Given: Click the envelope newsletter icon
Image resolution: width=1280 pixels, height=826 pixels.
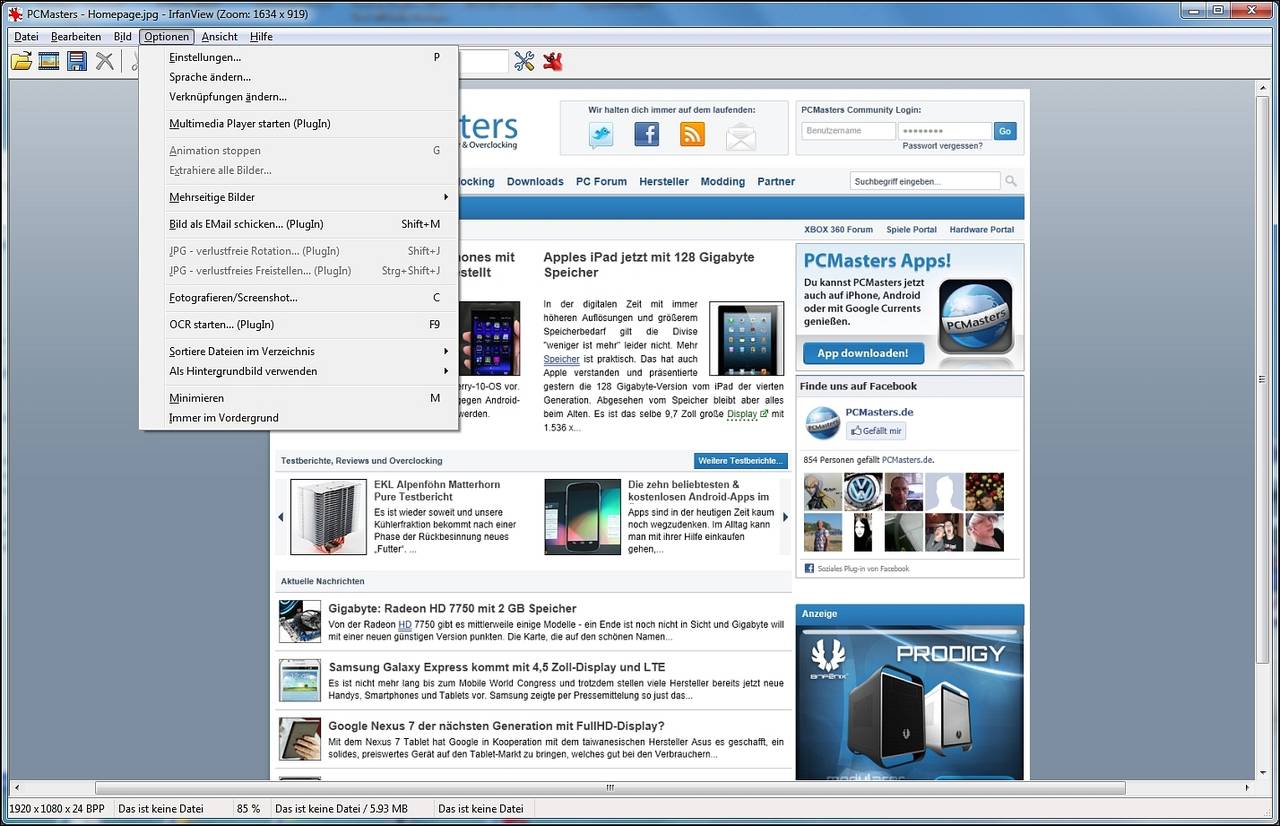Looking at the screenshot, I should coord(740,135).
